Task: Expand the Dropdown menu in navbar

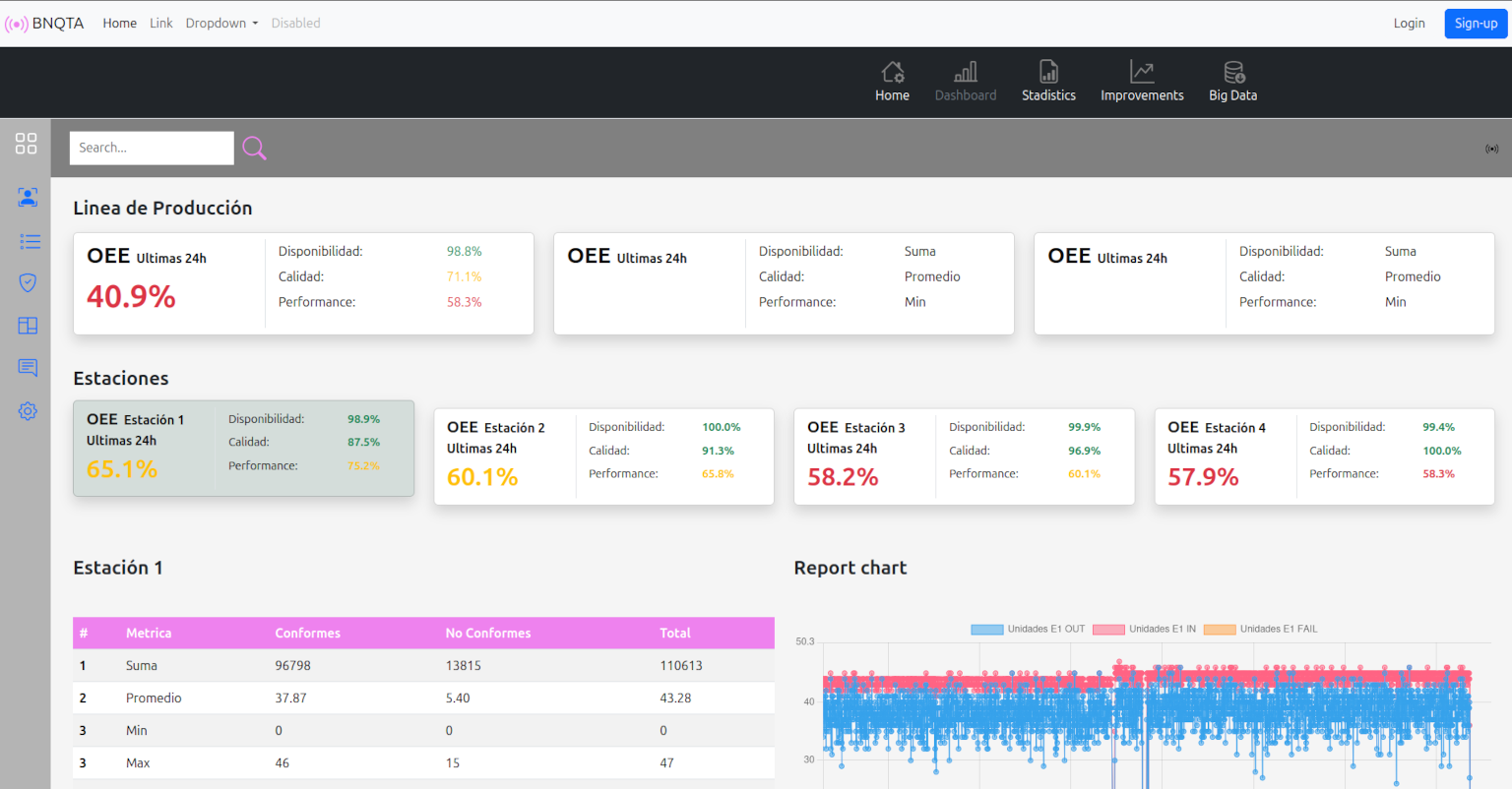Action: [x=221, y=23]
